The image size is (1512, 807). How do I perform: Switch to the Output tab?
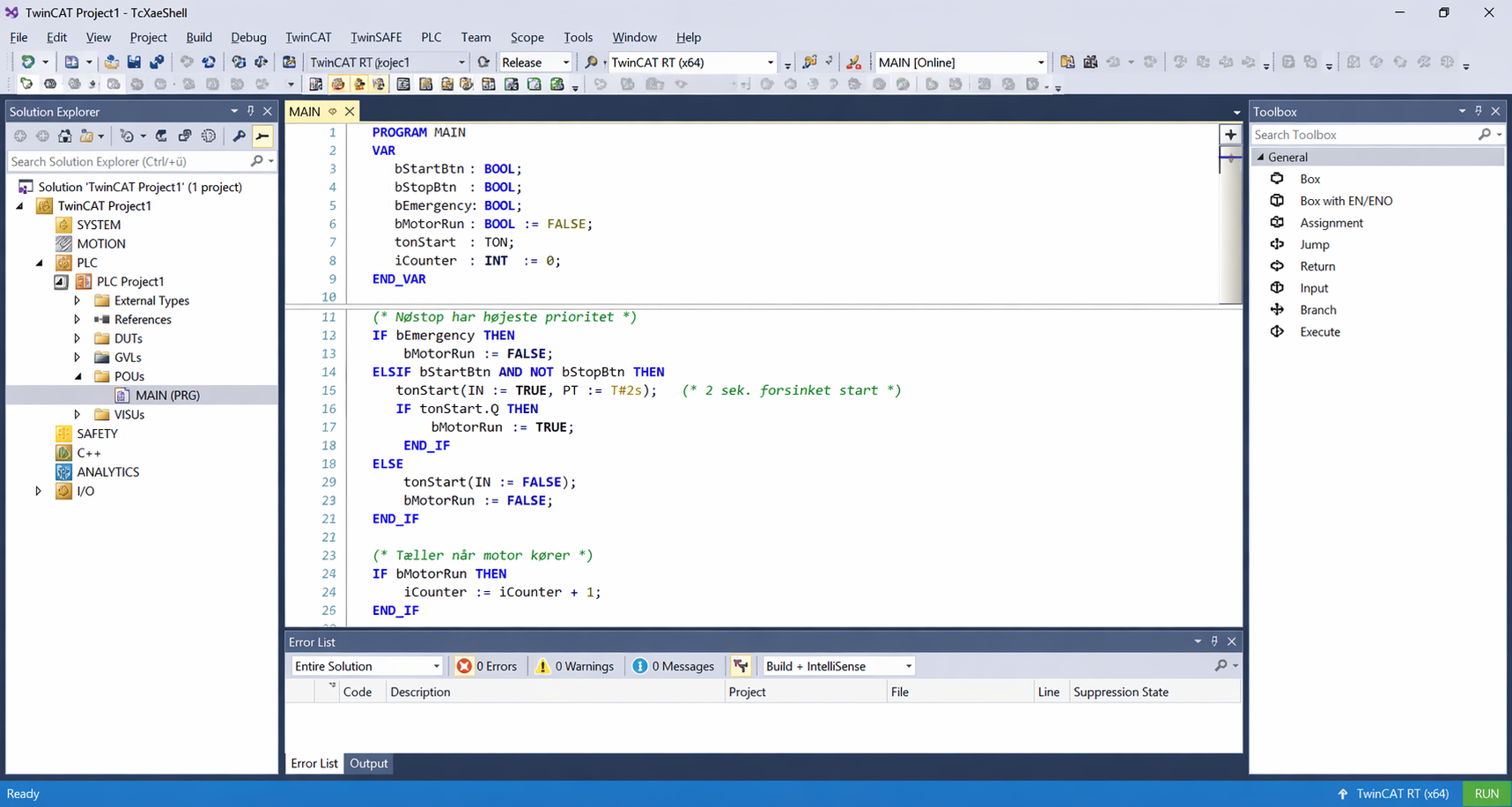(368, 763)
